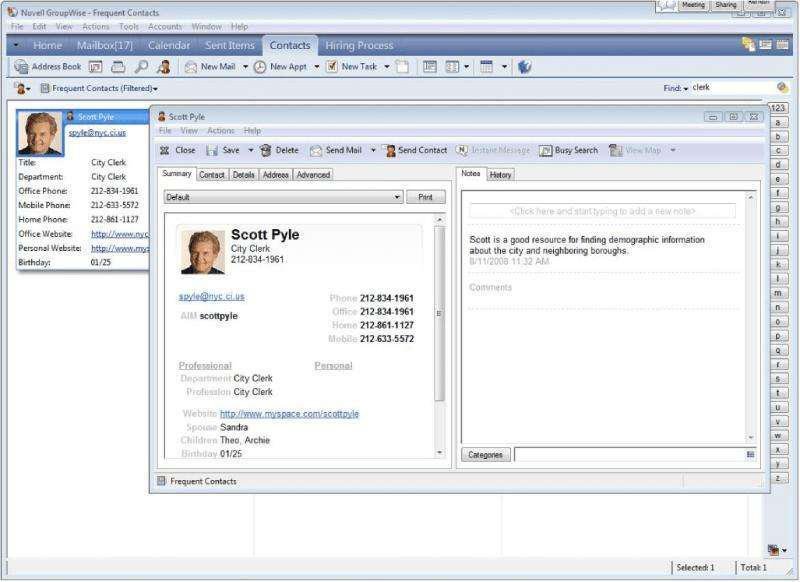800x582 pixels.
Task: Open the New Mail dropdown arrow
Action: (245, 67)
